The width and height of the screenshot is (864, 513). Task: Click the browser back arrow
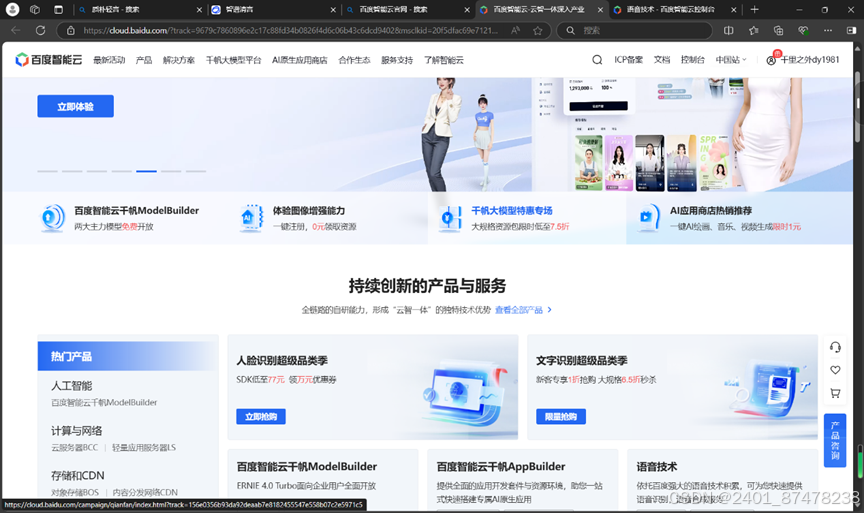click(x=16, y=30)
